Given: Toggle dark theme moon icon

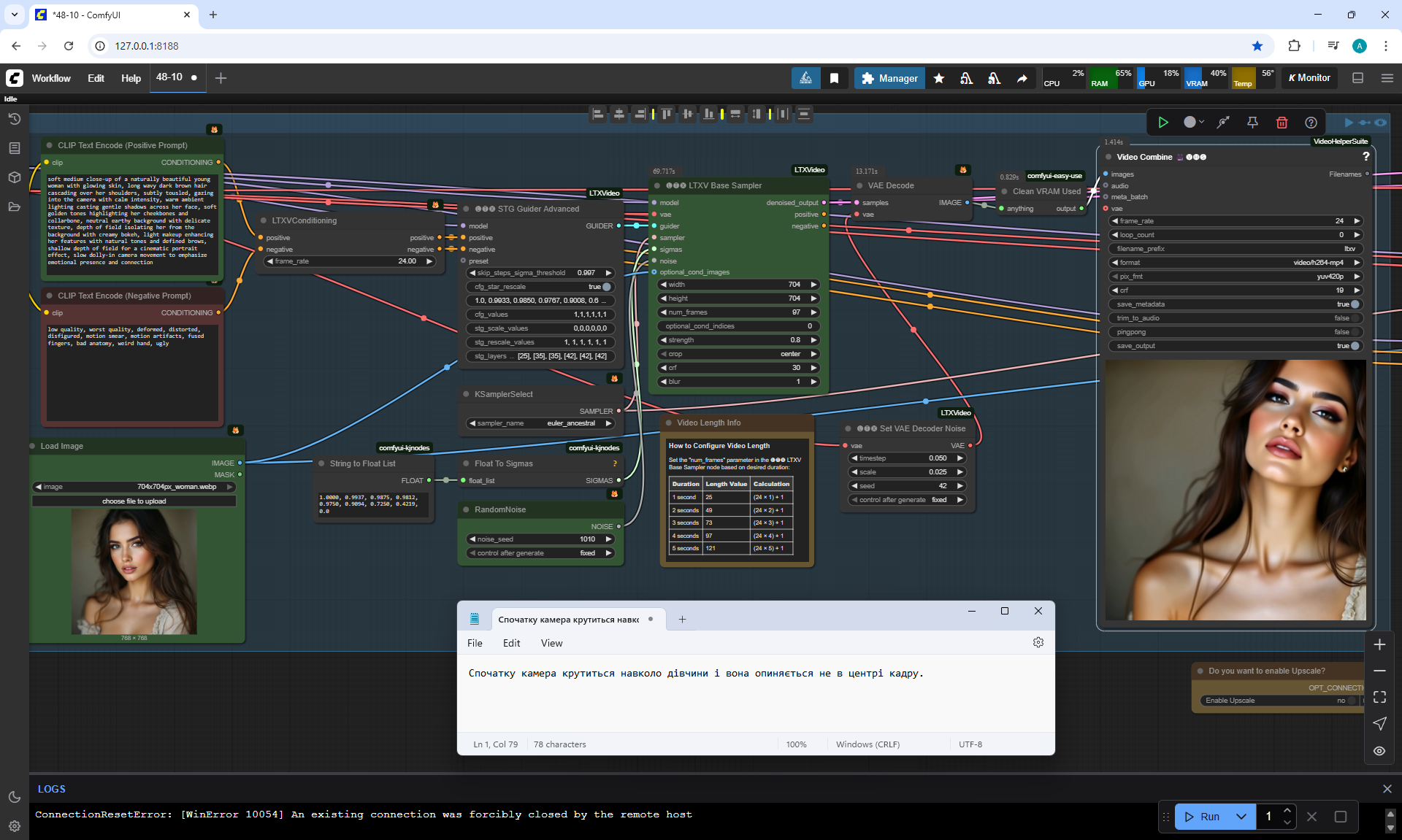Looking at the screenshot, I should pyautogui.click(x=15, y=797).
